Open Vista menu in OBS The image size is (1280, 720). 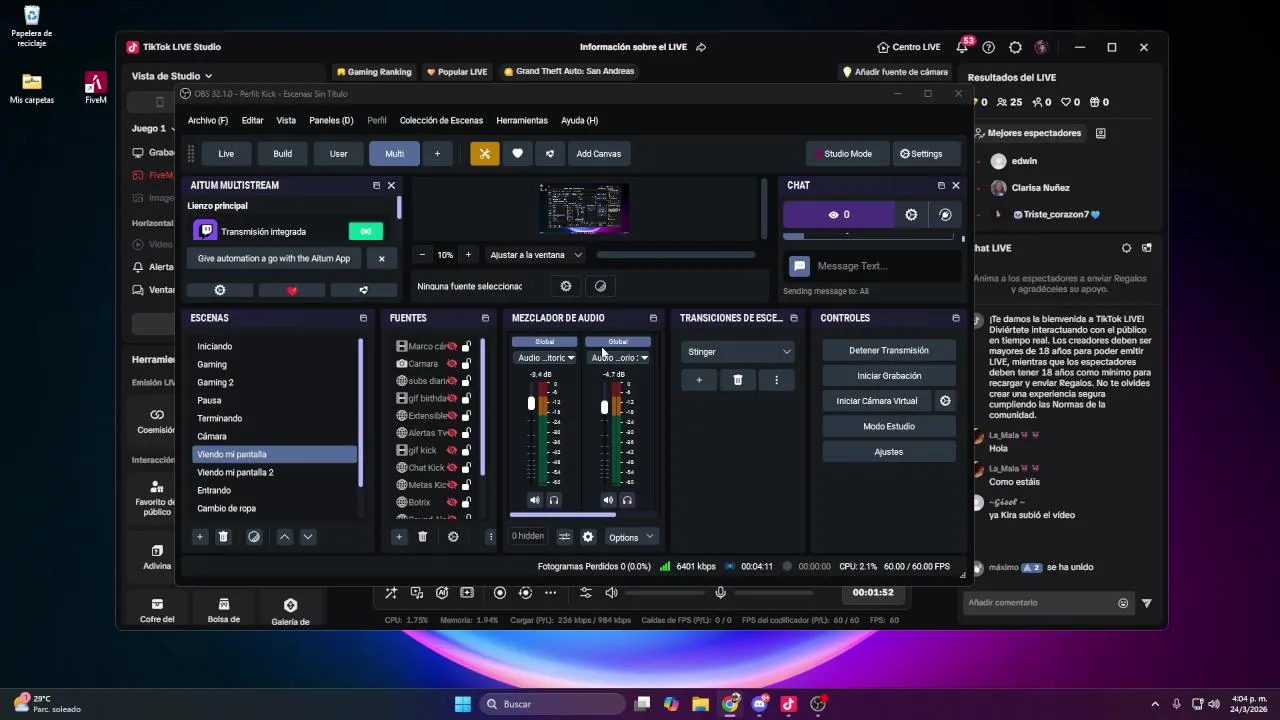click(x=286, y=120)
